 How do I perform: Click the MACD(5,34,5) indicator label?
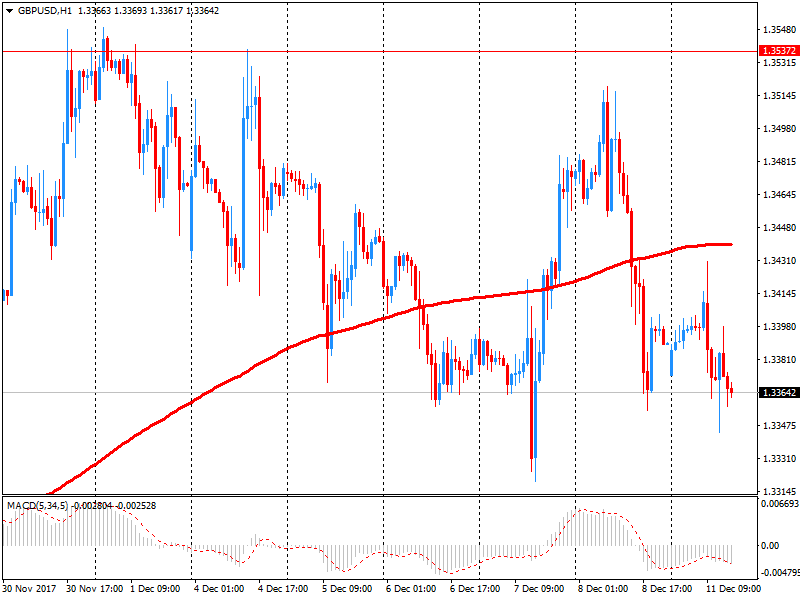[37, 506]
